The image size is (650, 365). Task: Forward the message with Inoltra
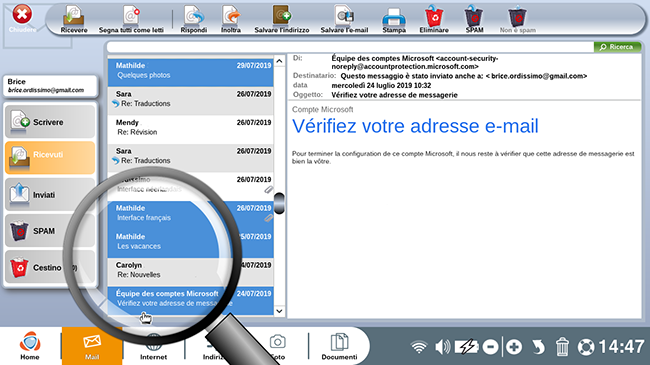(x=231, y=19)
